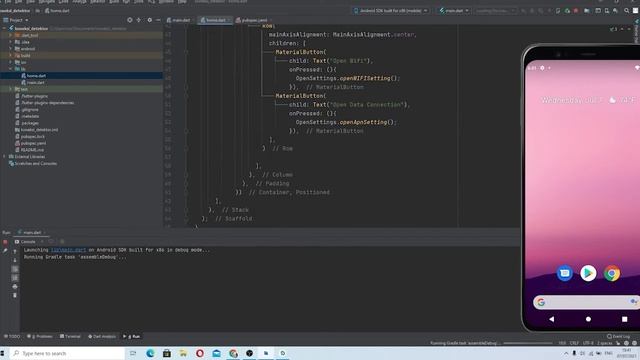The height and width of the screenshot is (360, 640).
Task: Expand the build folder
Action: (x=11, y=56)
